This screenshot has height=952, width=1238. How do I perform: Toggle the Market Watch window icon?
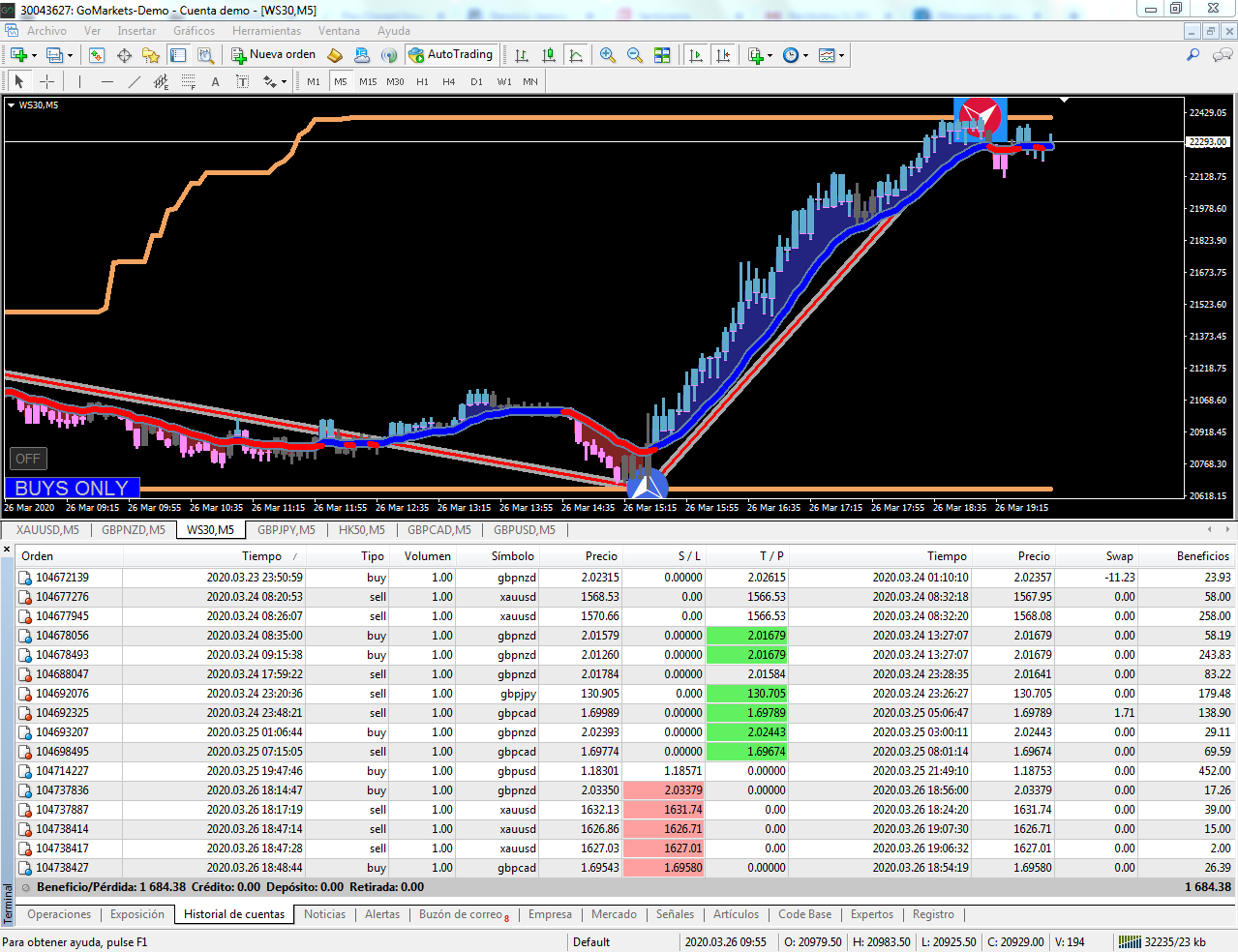(x=97, y=55)
